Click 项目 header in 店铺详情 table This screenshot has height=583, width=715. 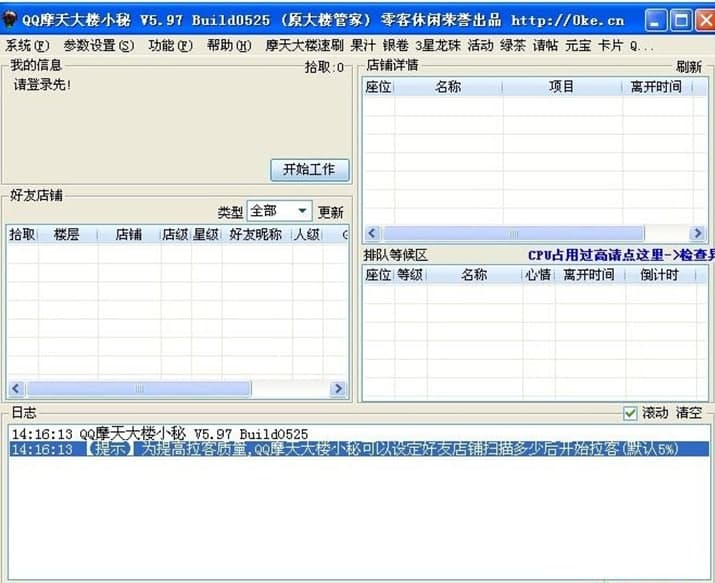point(562,87)
